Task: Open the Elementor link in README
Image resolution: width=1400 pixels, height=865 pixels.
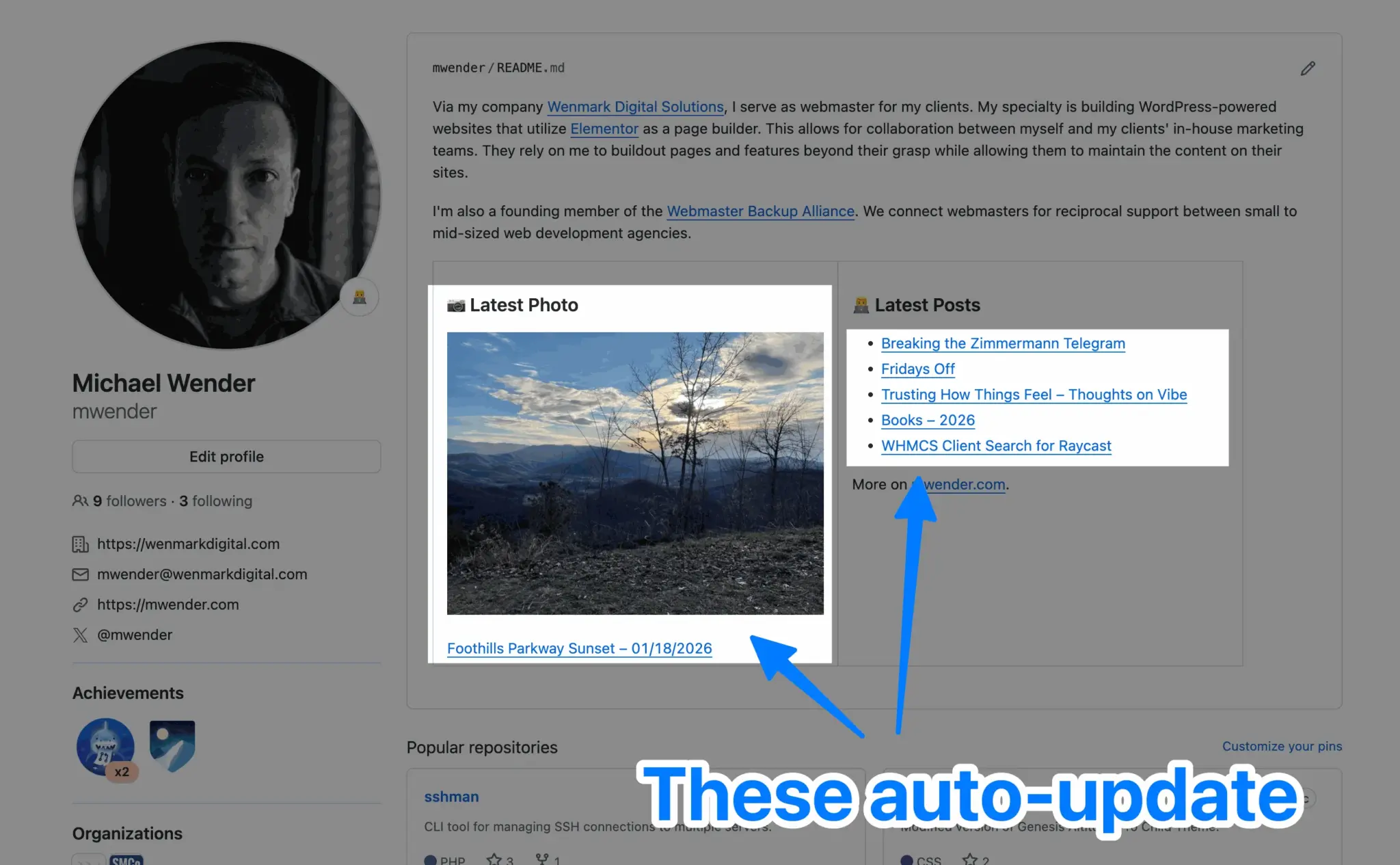Action: (x=604, y=129)
